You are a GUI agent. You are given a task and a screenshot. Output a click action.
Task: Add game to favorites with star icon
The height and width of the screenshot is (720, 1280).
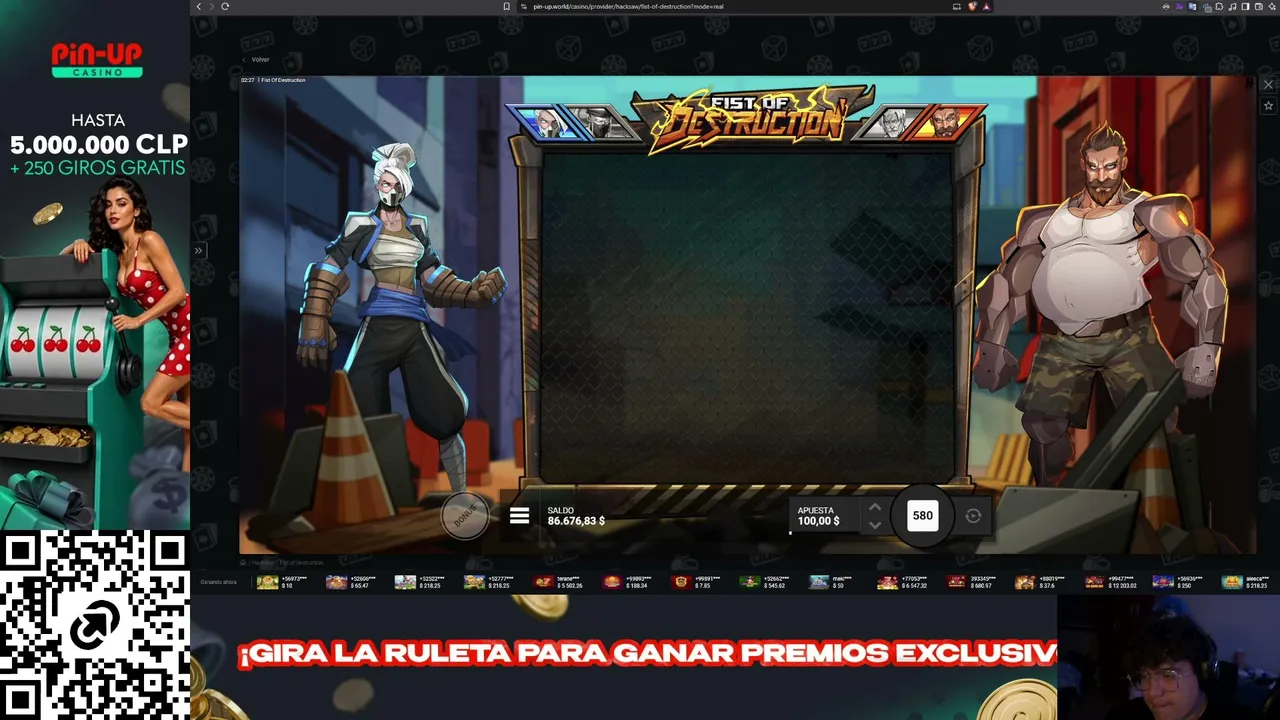(1268, 106)
